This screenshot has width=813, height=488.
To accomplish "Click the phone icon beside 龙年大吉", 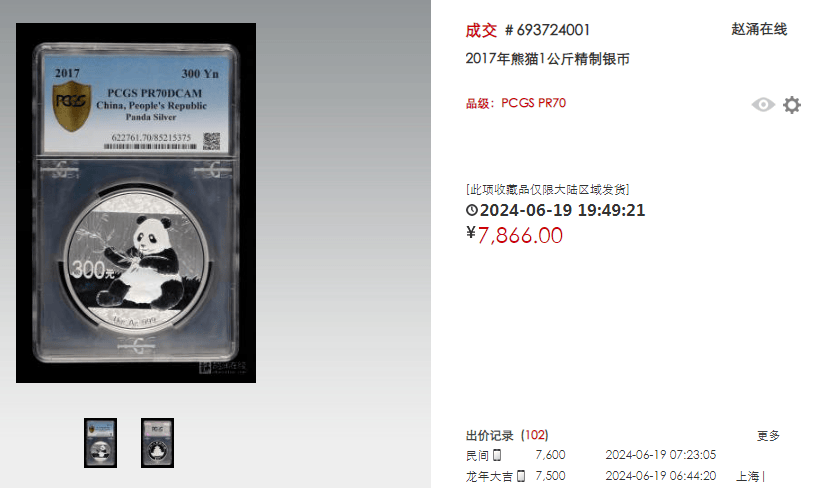I will coord(521,476).
